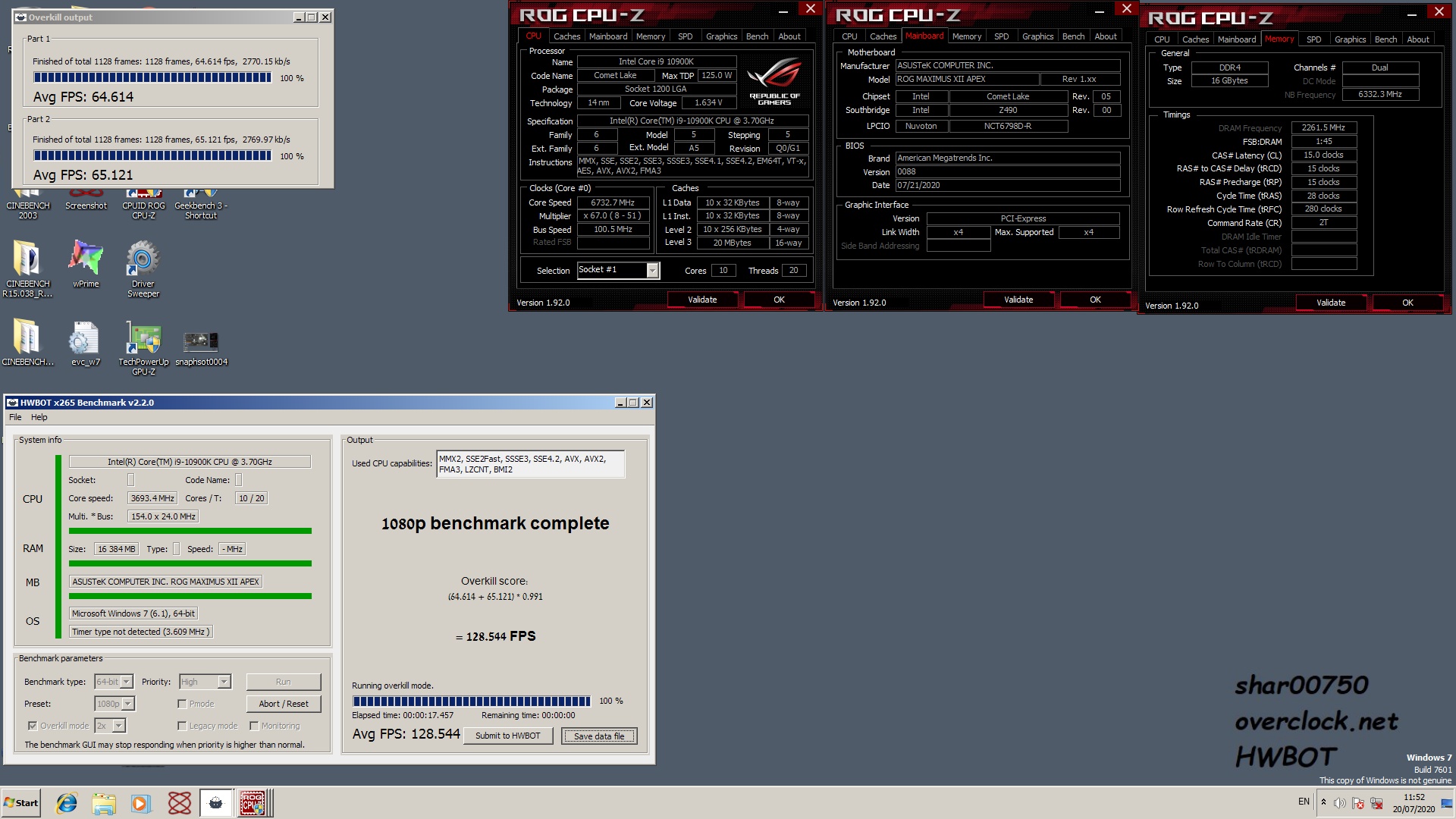1456x819 pixels.
Task: Click the Running overkill mode progress bar
Action: (471, 701)
